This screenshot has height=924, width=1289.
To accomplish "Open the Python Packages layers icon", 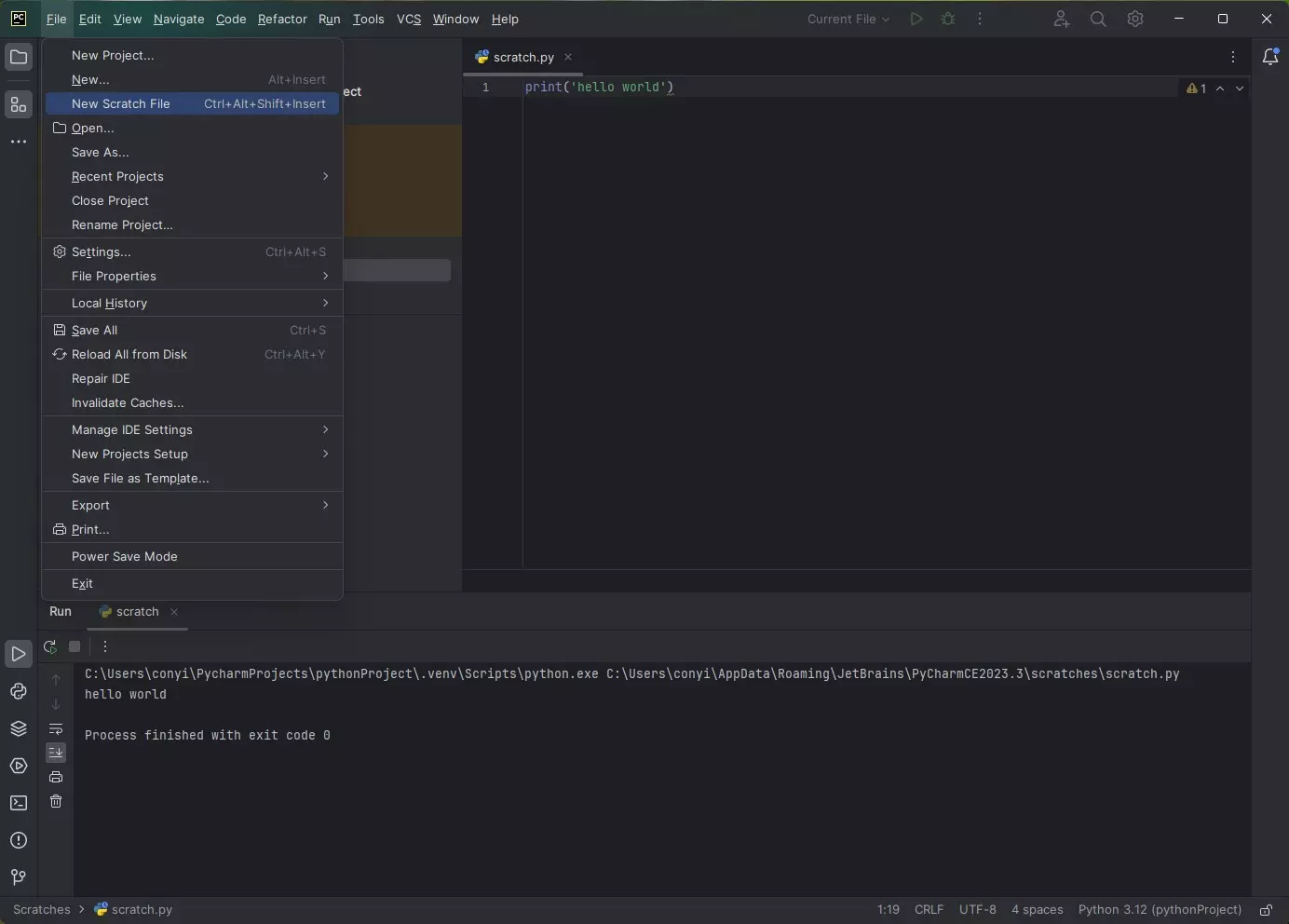I will point(19,728).
